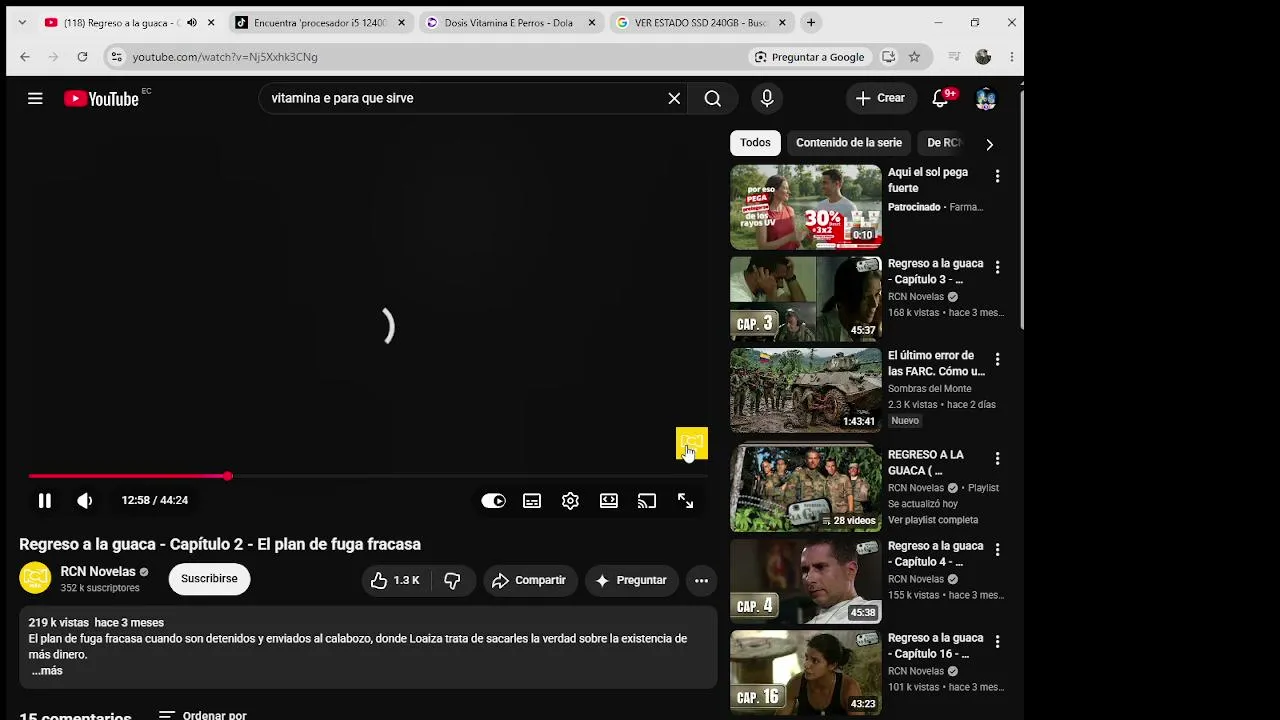This screenshot has height=720, width=1280.
Task: Start voice search with the microphone
Action: [x=767, y=98]
